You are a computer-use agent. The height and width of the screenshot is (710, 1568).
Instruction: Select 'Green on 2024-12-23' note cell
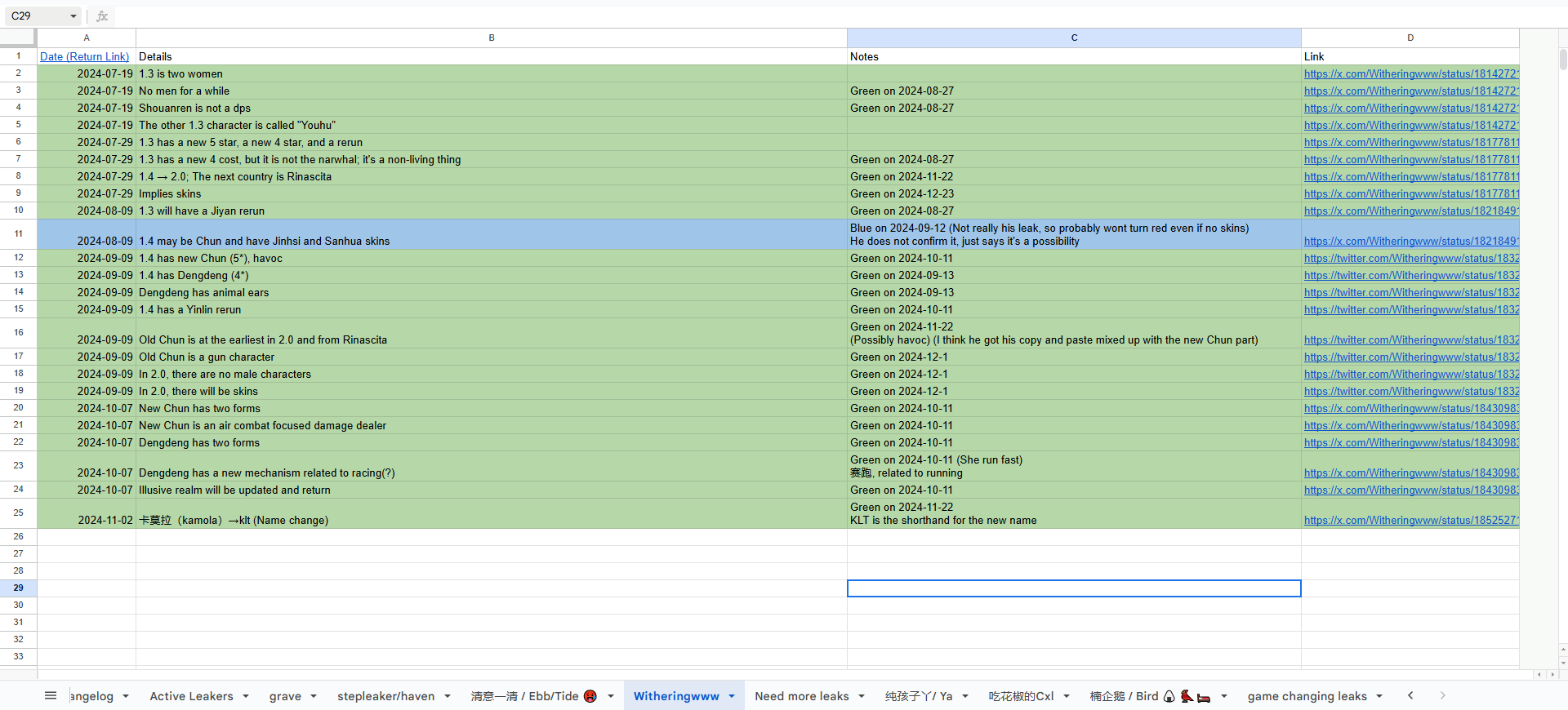tap(1074, 193)
